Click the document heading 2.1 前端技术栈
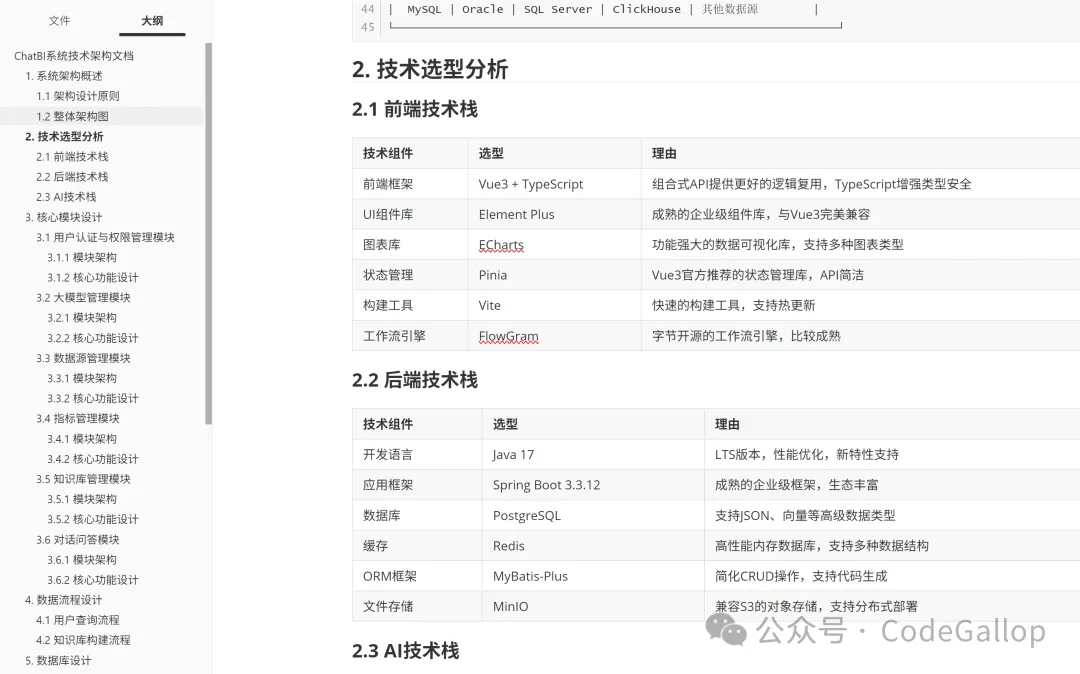This screenshot has height=674, width=1080. (x=415, y=109)
